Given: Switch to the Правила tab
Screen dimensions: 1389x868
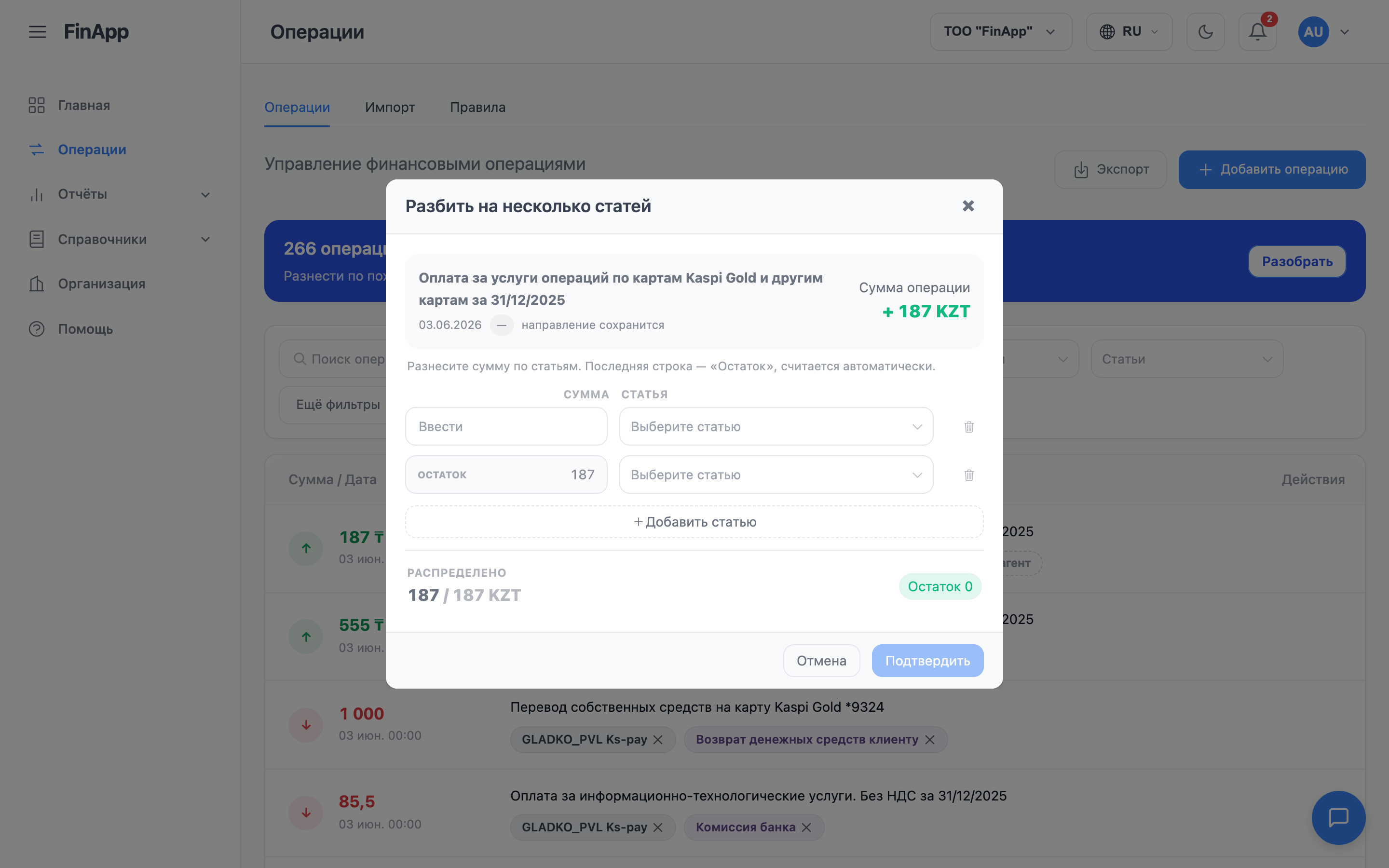Looking at the screenshot, I should click(477, 108).
